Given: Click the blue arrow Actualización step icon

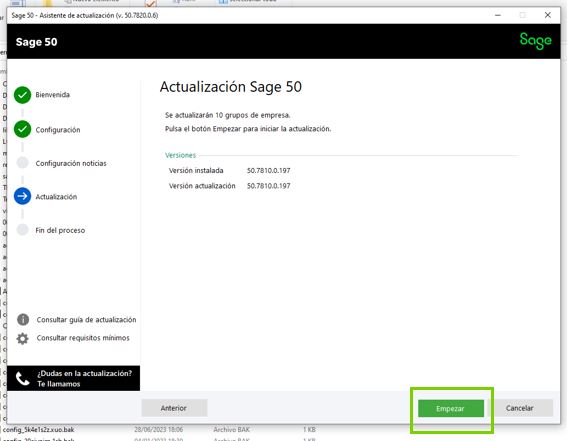Looking at the screenshot, I should point(23,196).
